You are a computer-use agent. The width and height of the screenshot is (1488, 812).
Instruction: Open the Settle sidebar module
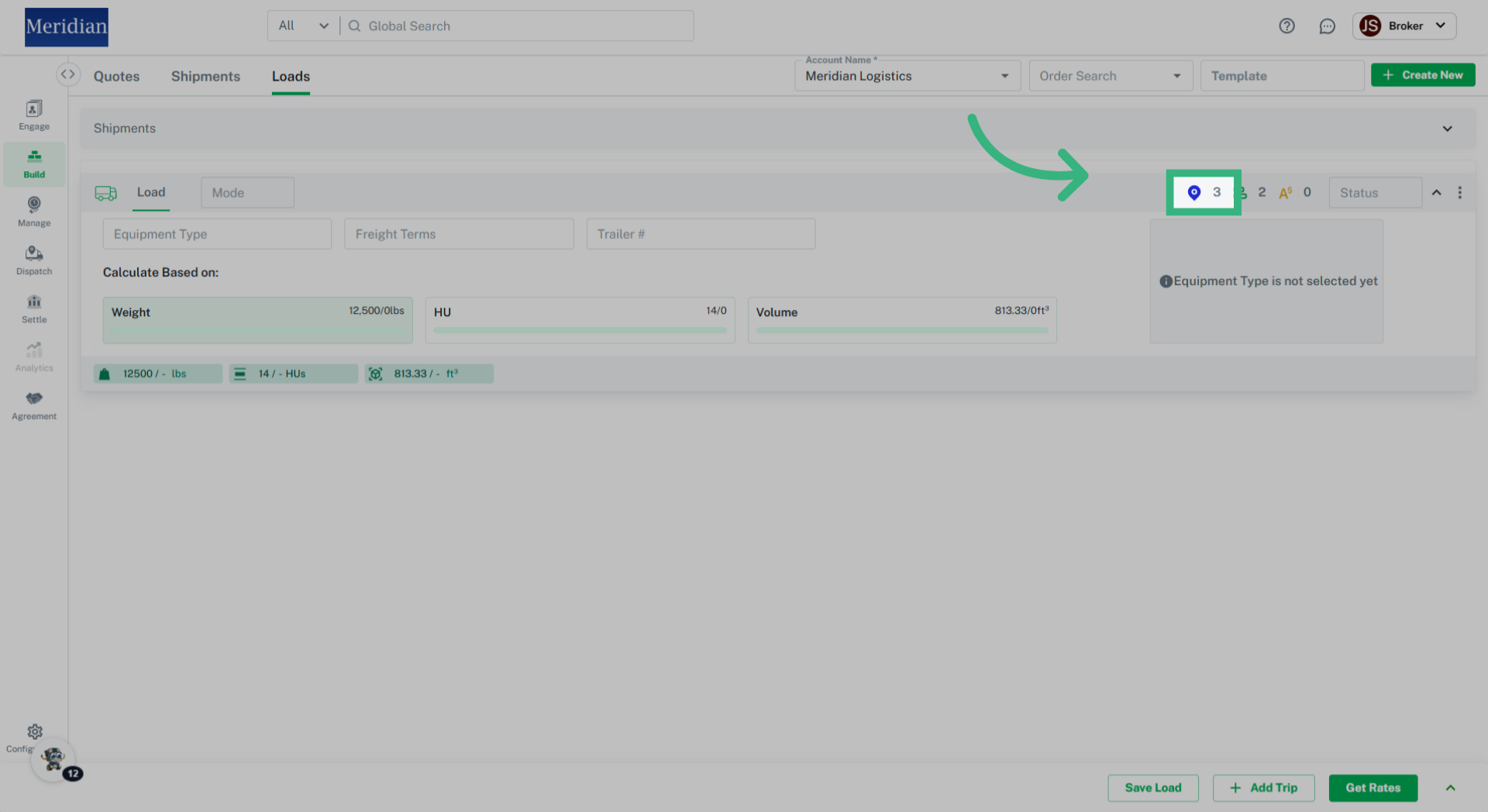point(34,308)
